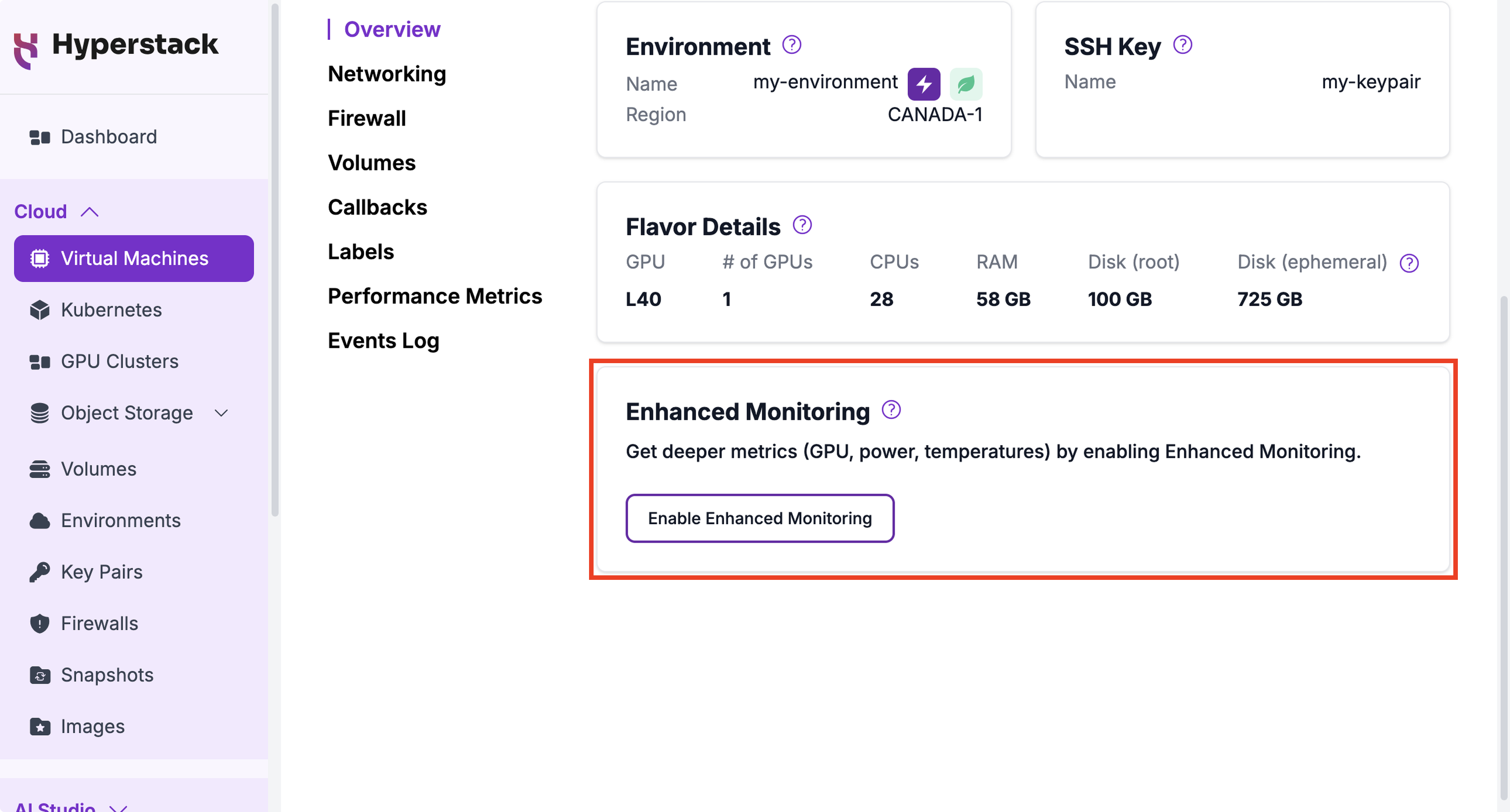Click Enable Enhanced Monitoring button

(x=760, y=518)
